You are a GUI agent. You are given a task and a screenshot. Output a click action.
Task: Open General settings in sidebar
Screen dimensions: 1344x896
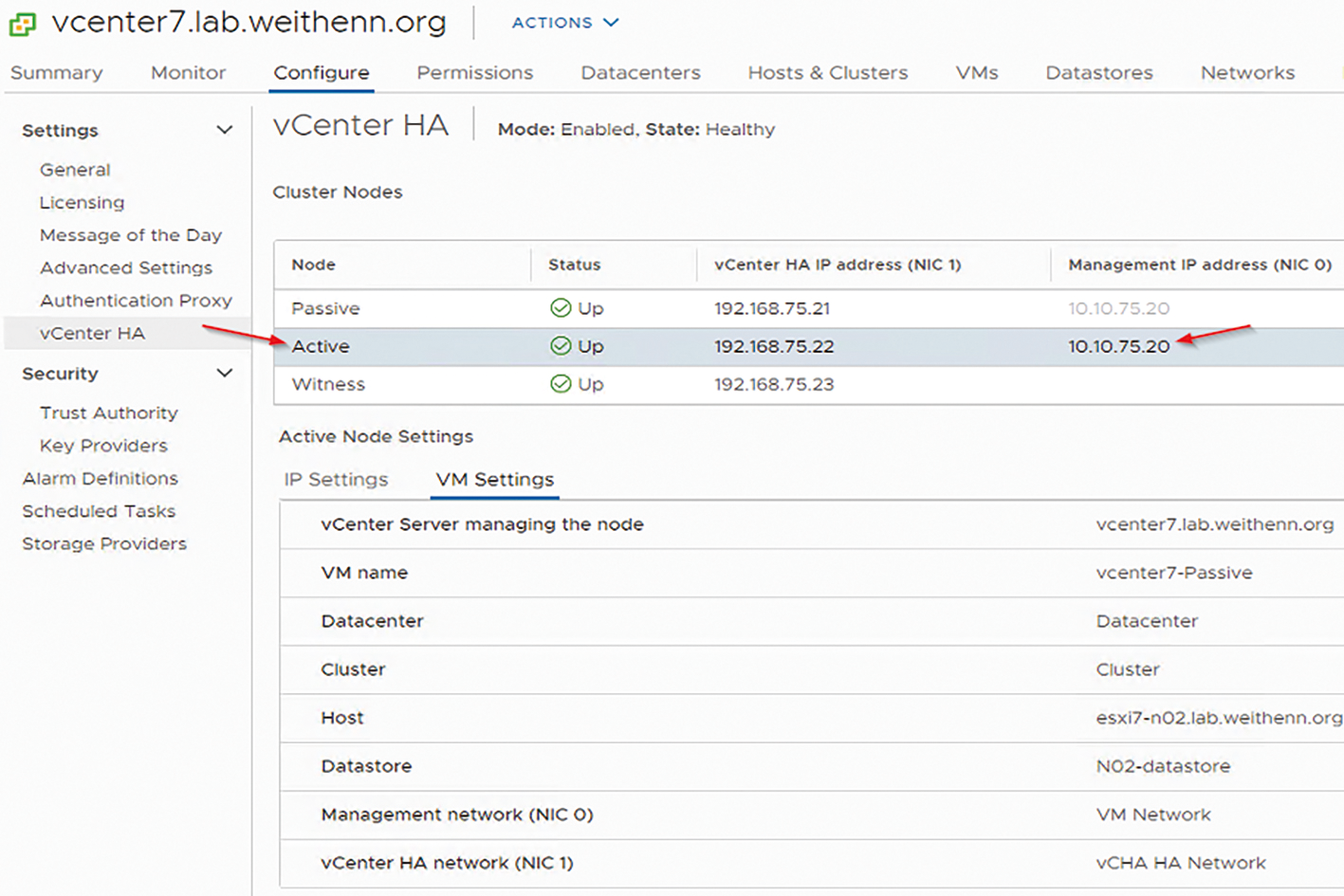[x=75, y=170]
